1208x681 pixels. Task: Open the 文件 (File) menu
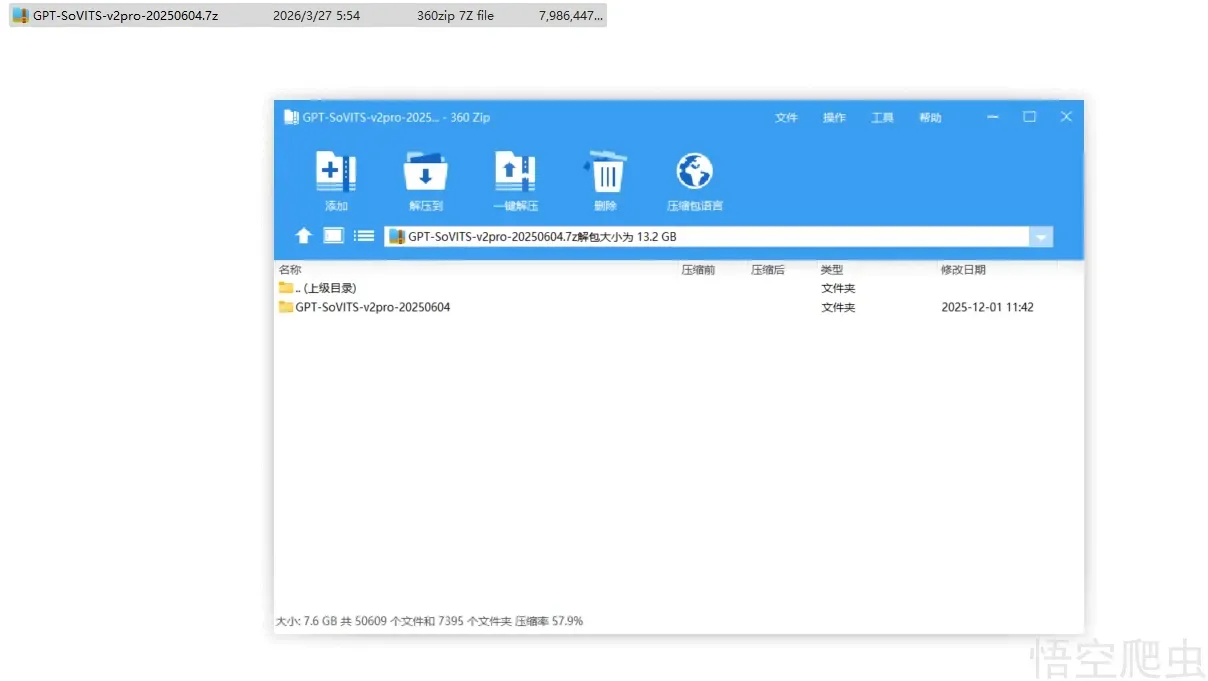(786, 118)
